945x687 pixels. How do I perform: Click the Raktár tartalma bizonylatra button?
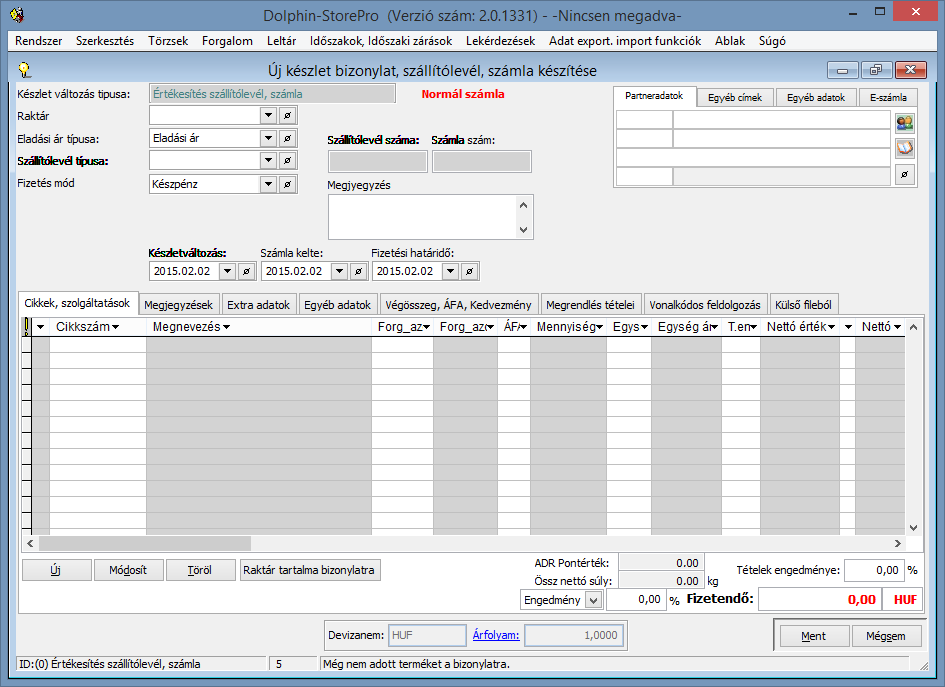310,570
